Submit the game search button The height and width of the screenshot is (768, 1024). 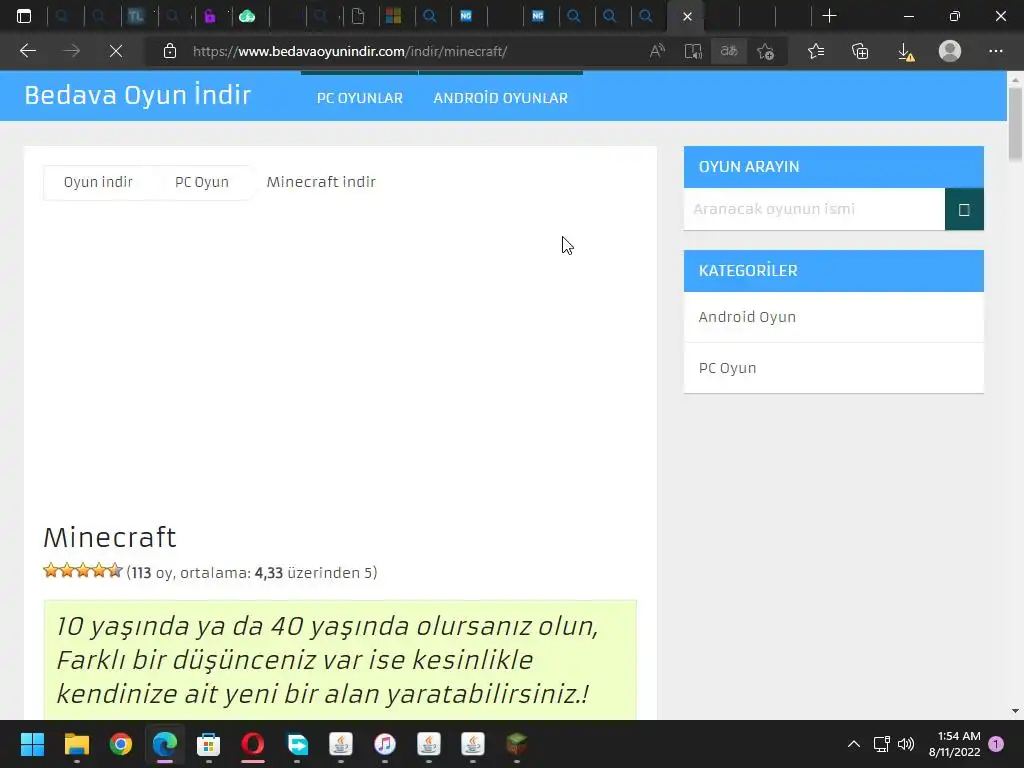[964, 209]
